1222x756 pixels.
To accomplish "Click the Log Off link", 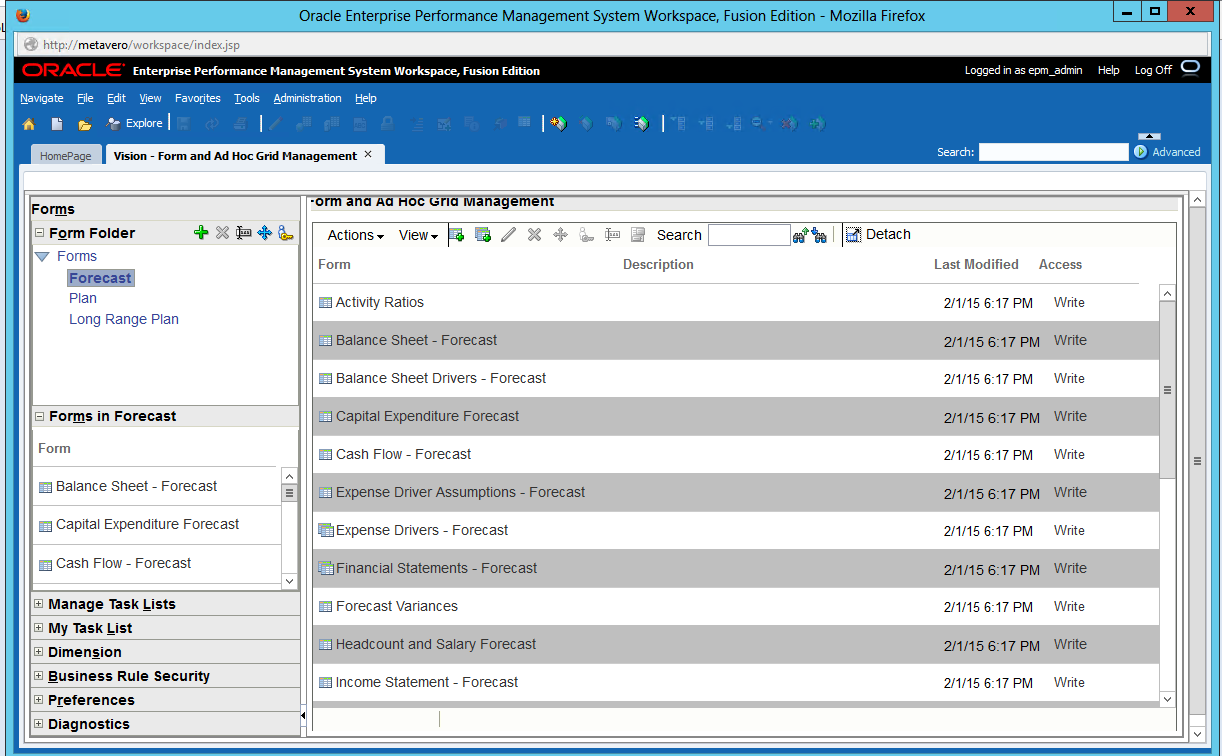I will click(1153, 71).
